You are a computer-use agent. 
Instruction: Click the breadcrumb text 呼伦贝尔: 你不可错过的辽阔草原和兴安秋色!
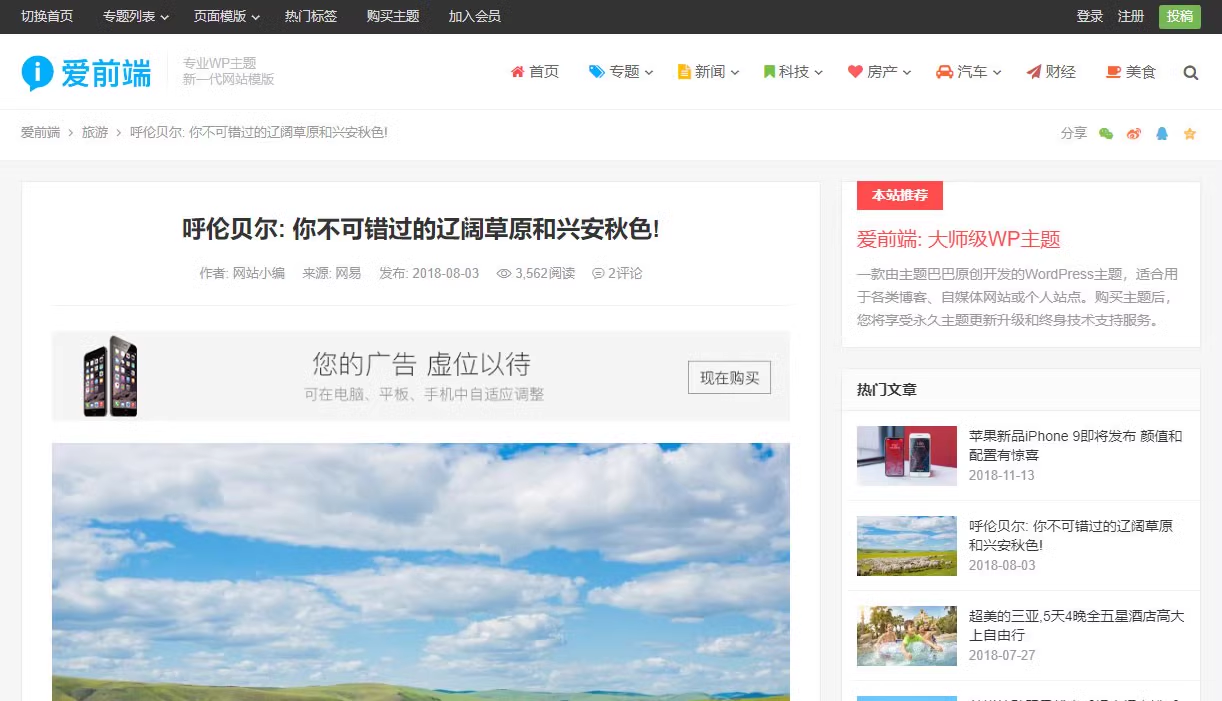[259, 133]
